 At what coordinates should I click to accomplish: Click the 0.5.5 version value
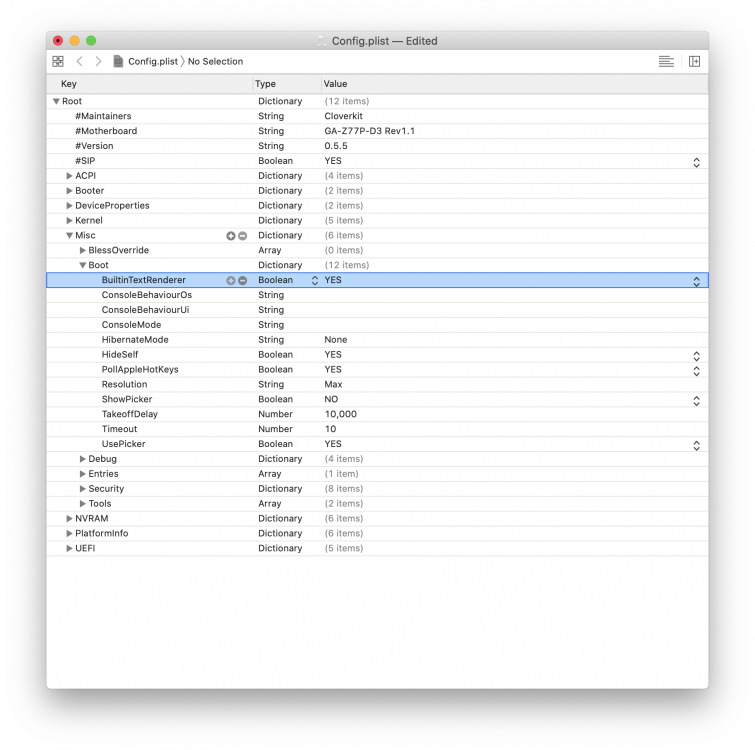tap(336, 146)
